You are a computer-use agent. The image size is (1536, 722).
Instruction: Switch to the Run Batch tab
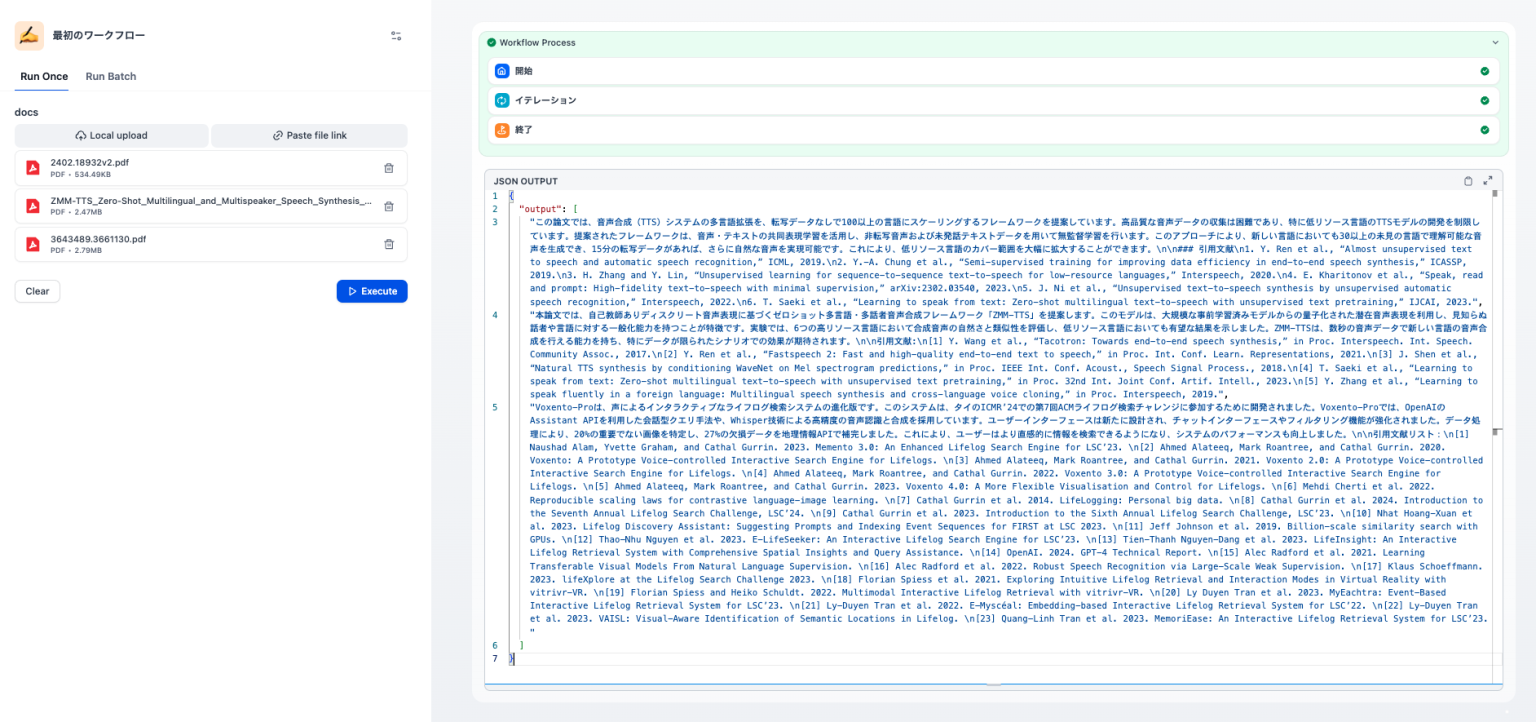[x=111, y=77]
